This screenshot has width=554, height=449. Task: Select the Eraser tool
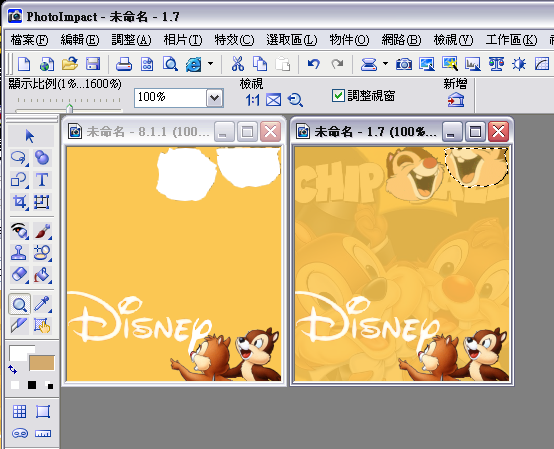point(19,275)
